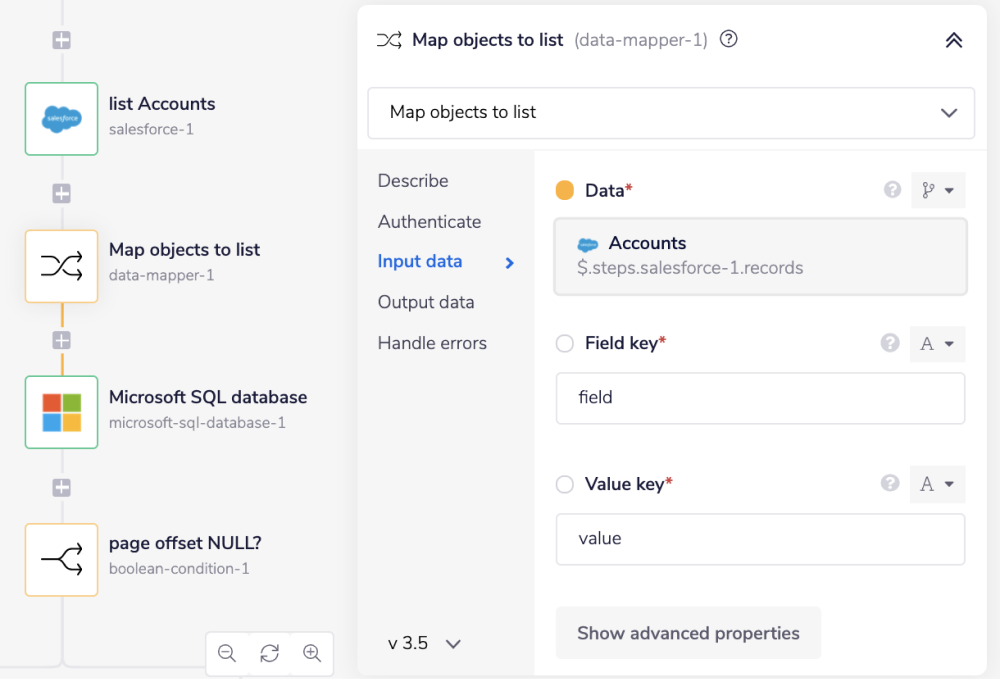Image resolution: width=1000 pixels, height=679 pixels.
Task: Zoom in on the workflow canvas
Action: 312,653
